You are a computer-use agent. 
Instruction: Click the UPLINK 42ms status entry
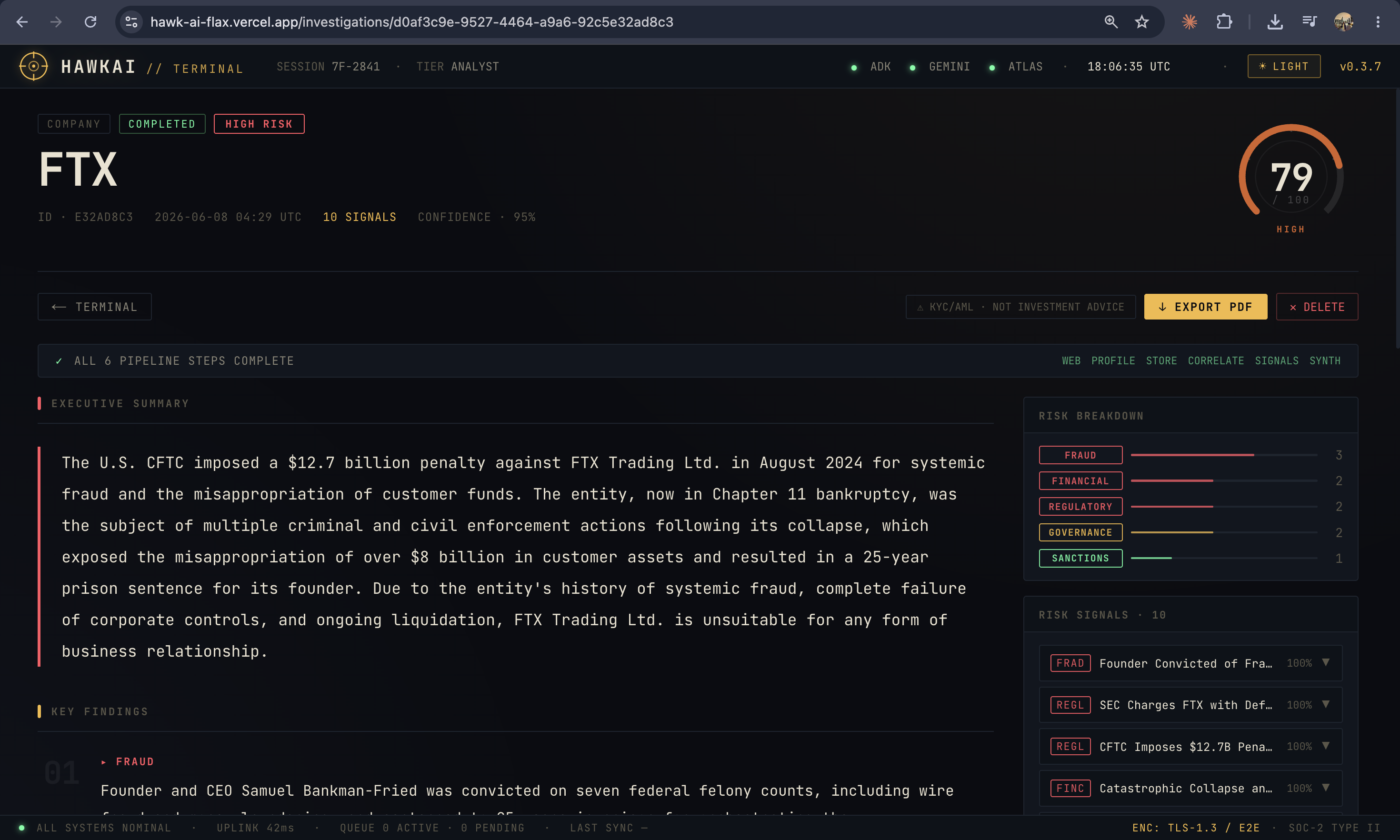point(255,828)
